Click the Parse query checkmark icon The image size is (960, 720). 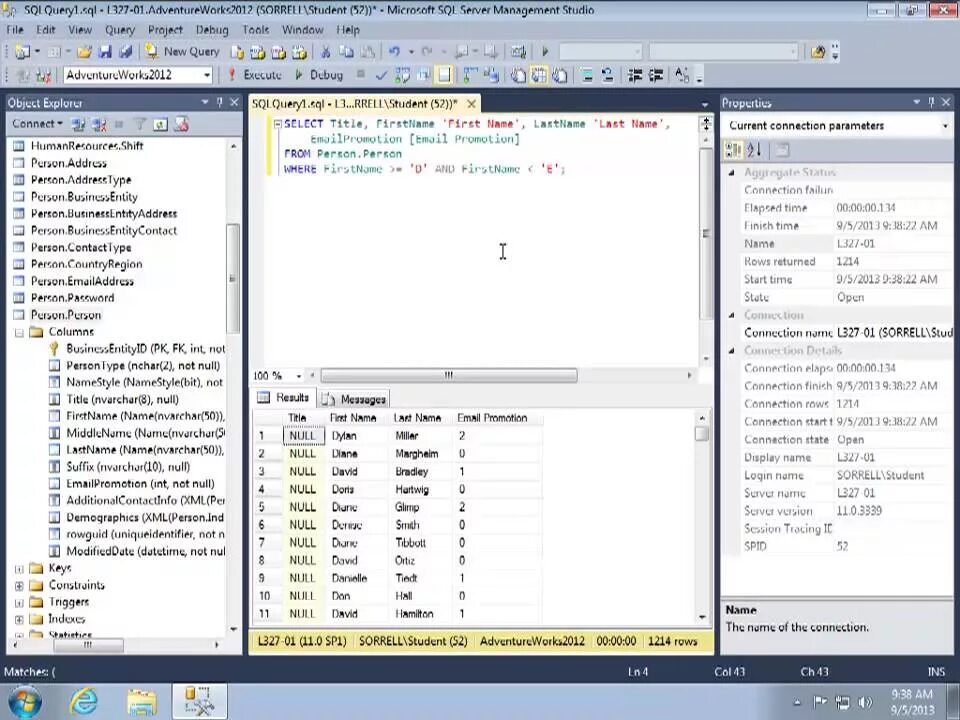381,75
